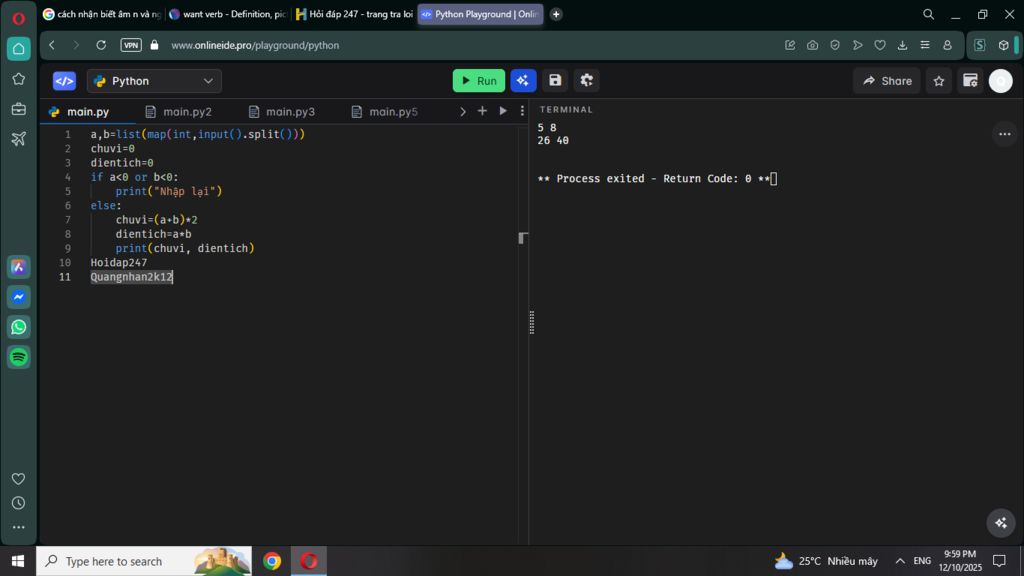Open a new browser tab

pyautogui.click(x=556, y=14)
